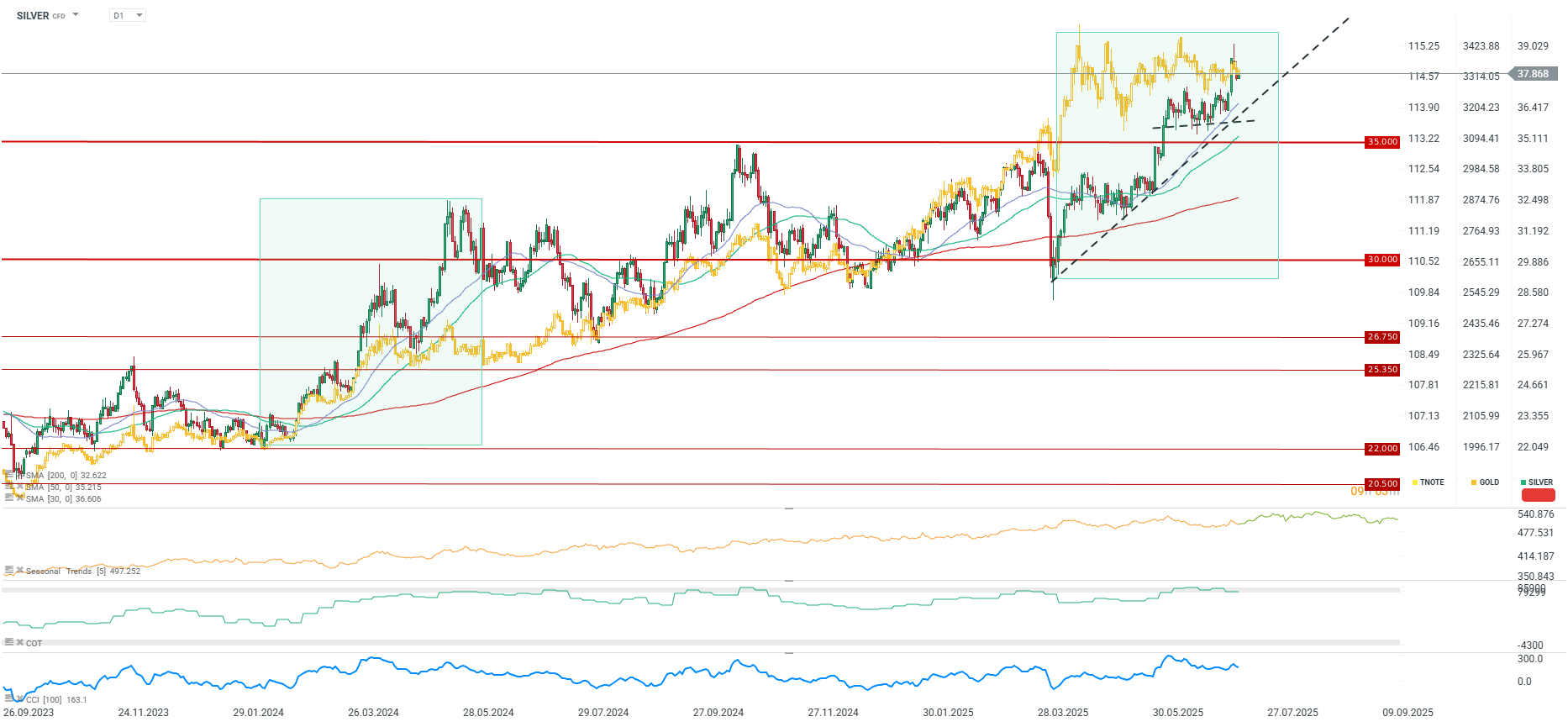The width and height of the screenshot is (1568, 727).
Task: Click the current price tag 37.868
Action: [1534, 74]
